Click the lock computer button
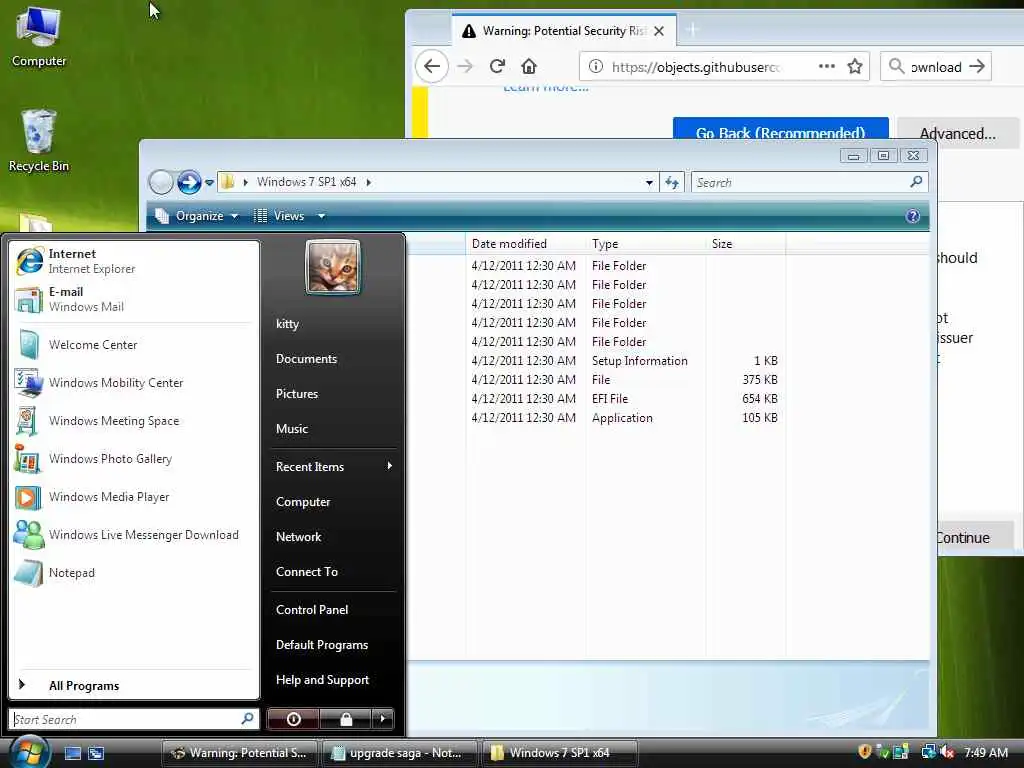The image size is (1024, 768). 345,719
